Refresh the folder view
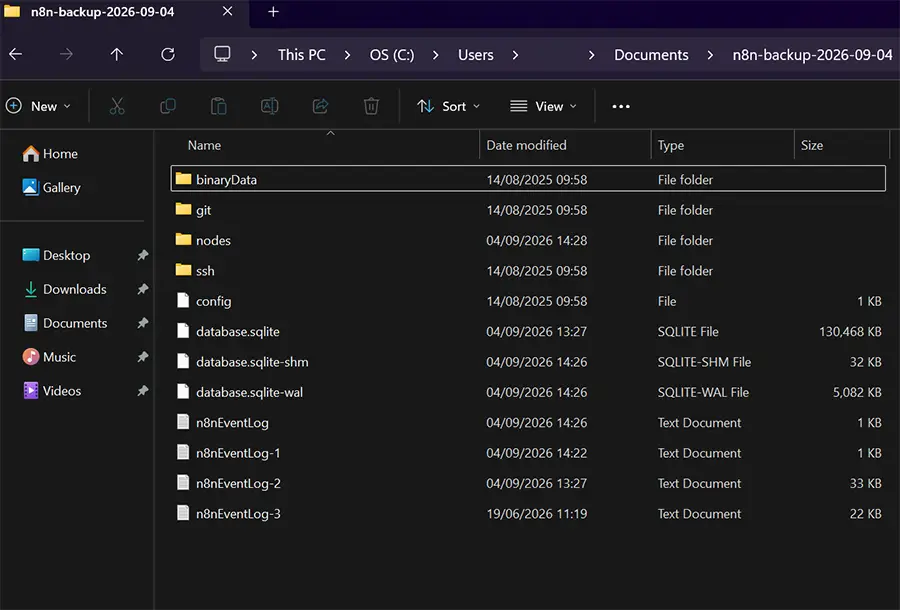 (168, 55)
